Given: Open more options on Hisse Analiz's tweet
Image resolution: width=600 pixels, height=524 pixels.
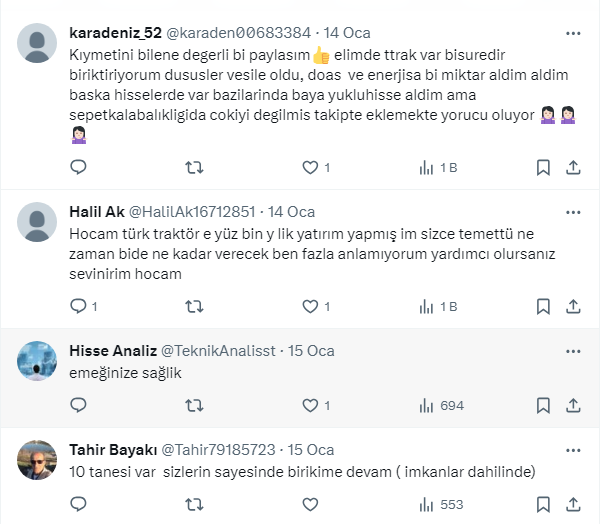Looking at the screenshot, I should (x=573, y=351).
